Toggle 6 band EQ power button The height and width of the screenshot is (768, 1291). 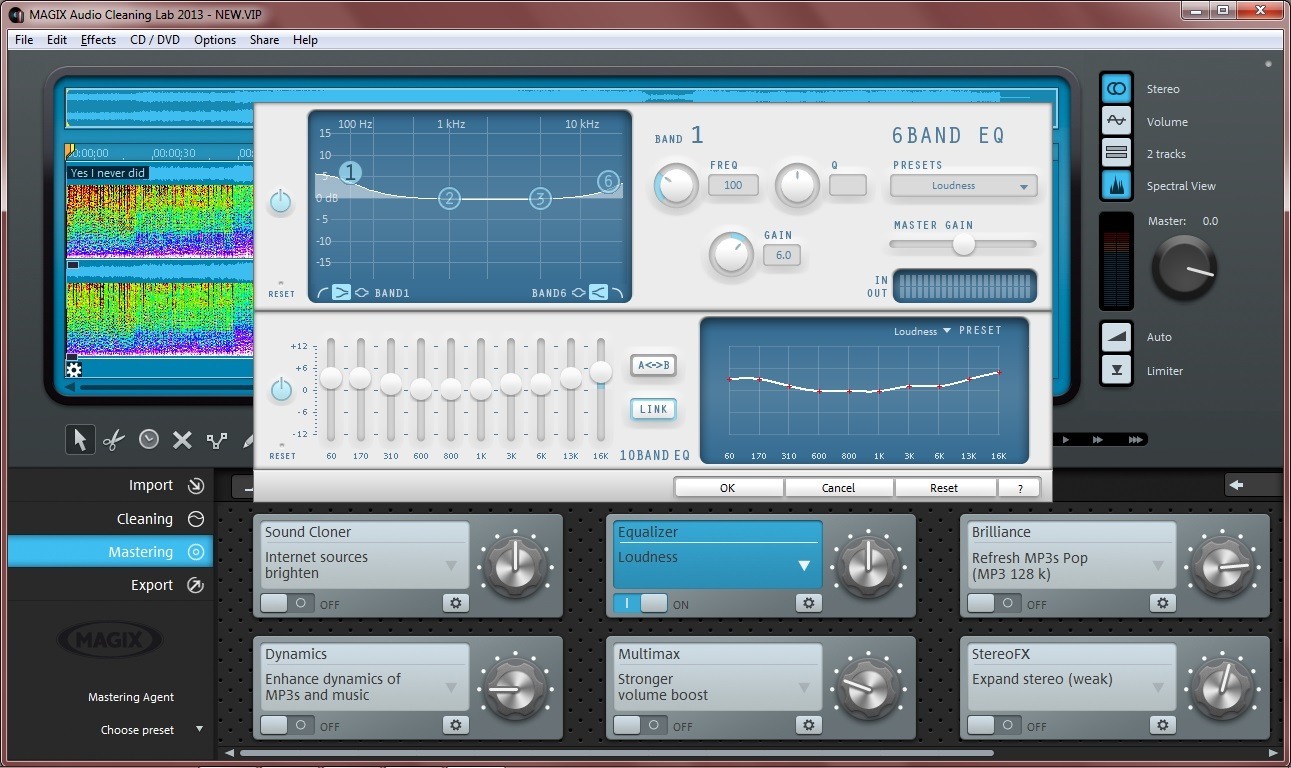pyautogui.click(x=281, y=202)
